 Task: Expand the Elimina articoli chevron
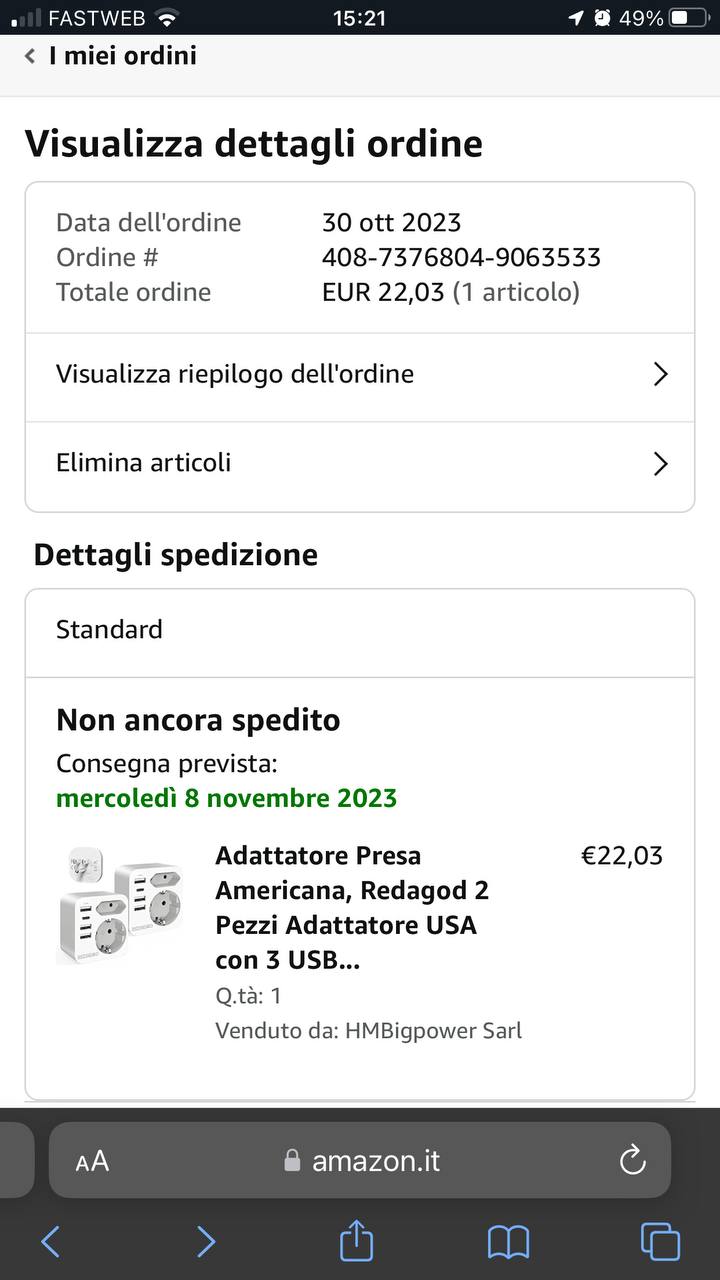[x=660, y=464]
